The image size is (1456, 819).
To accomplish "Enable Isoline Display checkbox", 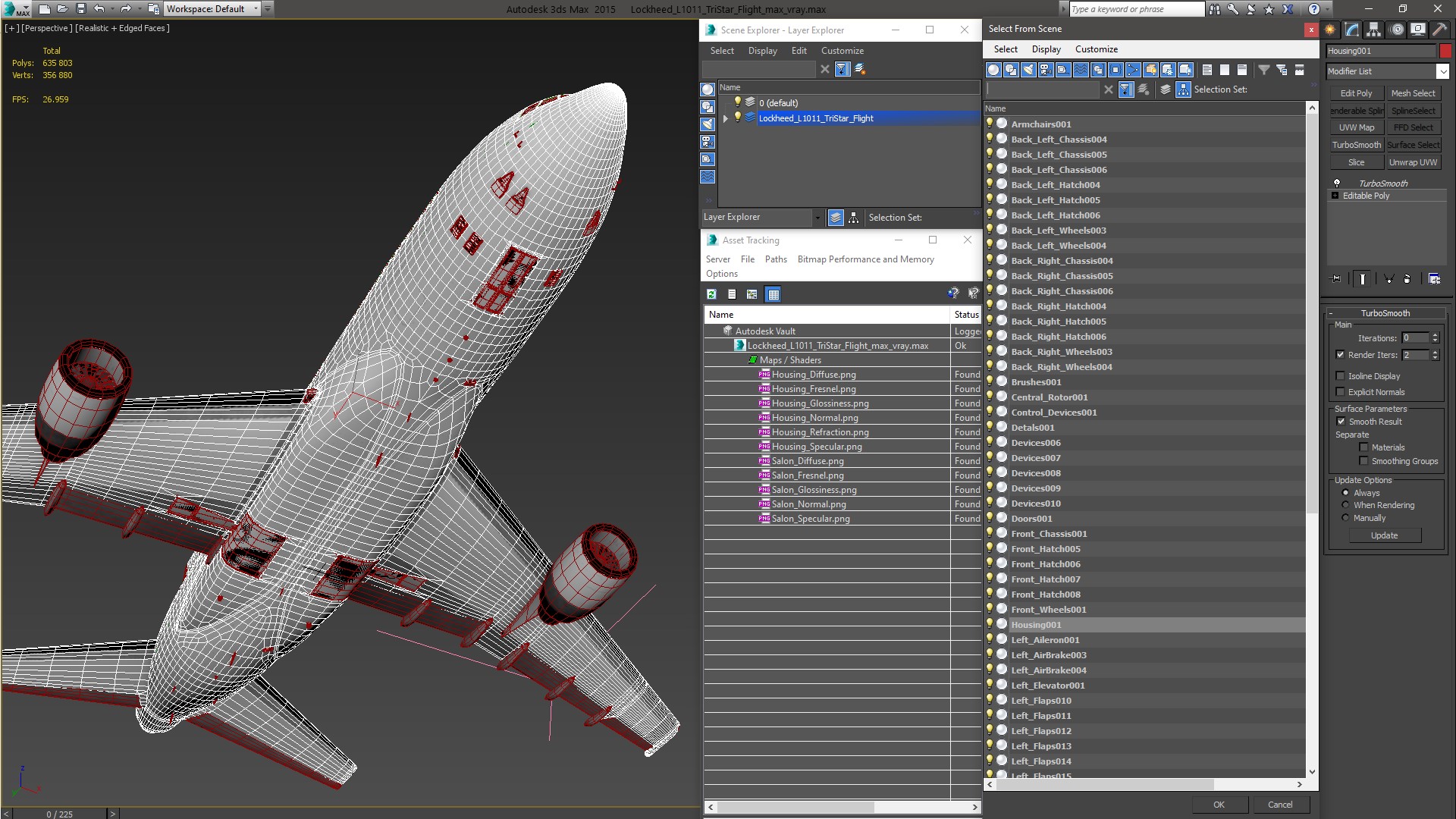I will [1340, 376].
